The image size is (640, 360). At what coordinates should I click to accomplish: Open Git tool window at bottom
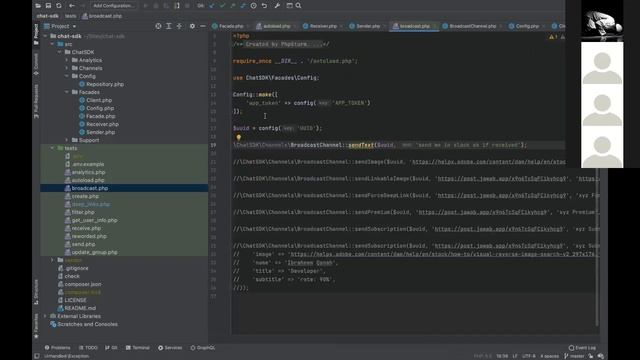(x=111, y=348)
